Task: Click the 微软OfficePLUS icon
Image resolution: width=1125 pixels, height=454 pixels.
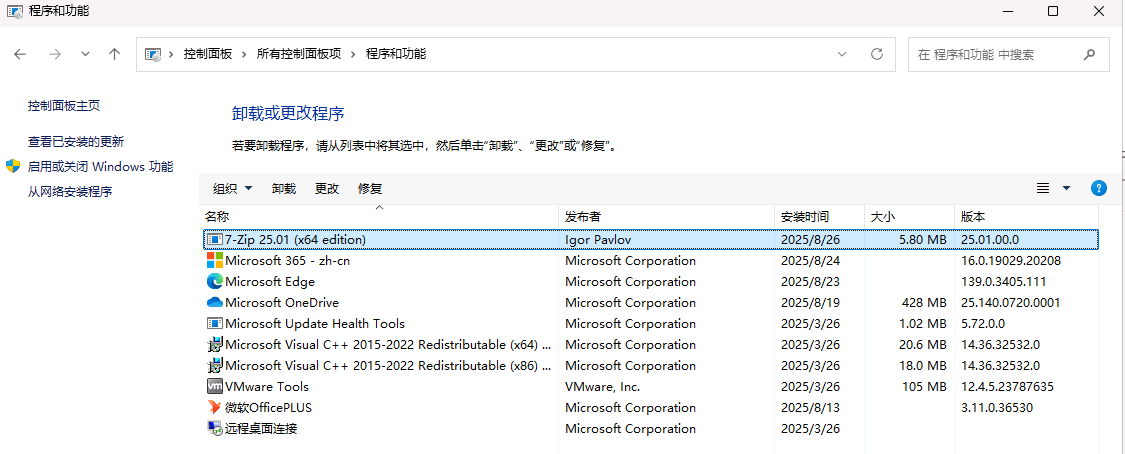Action: click(215, 407)
